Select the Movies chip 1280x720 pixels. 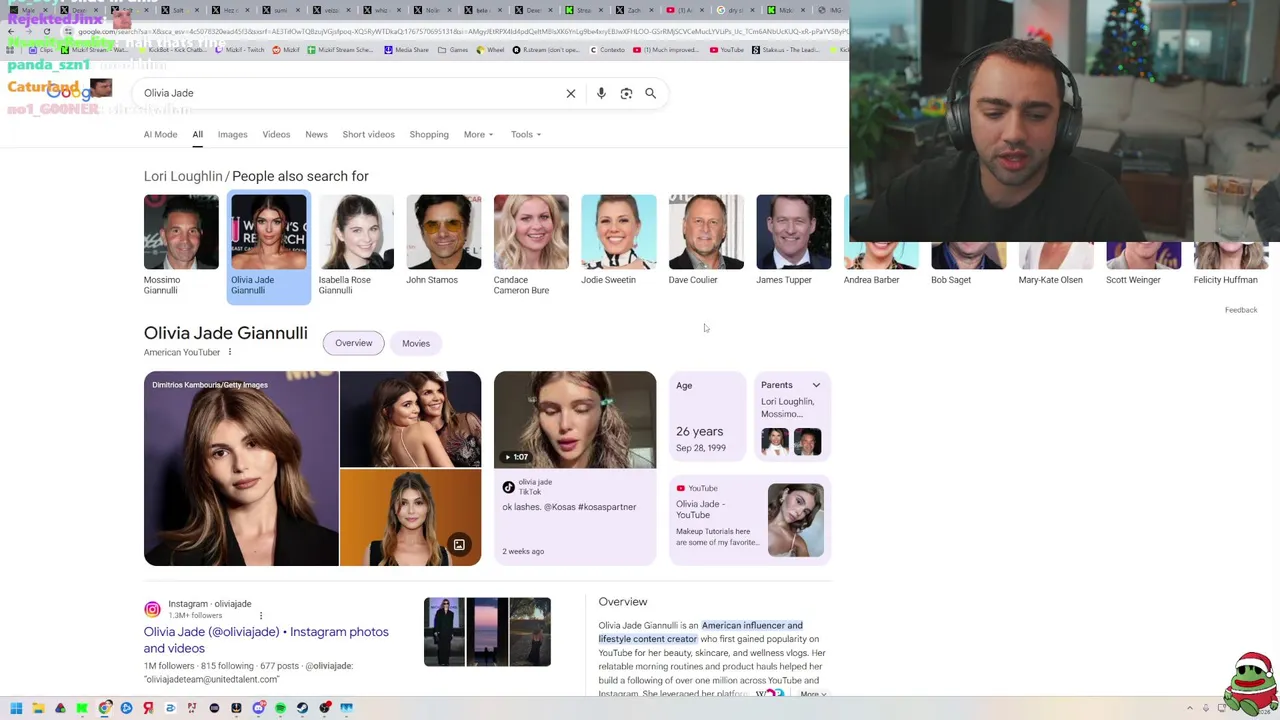pos(416,343)
